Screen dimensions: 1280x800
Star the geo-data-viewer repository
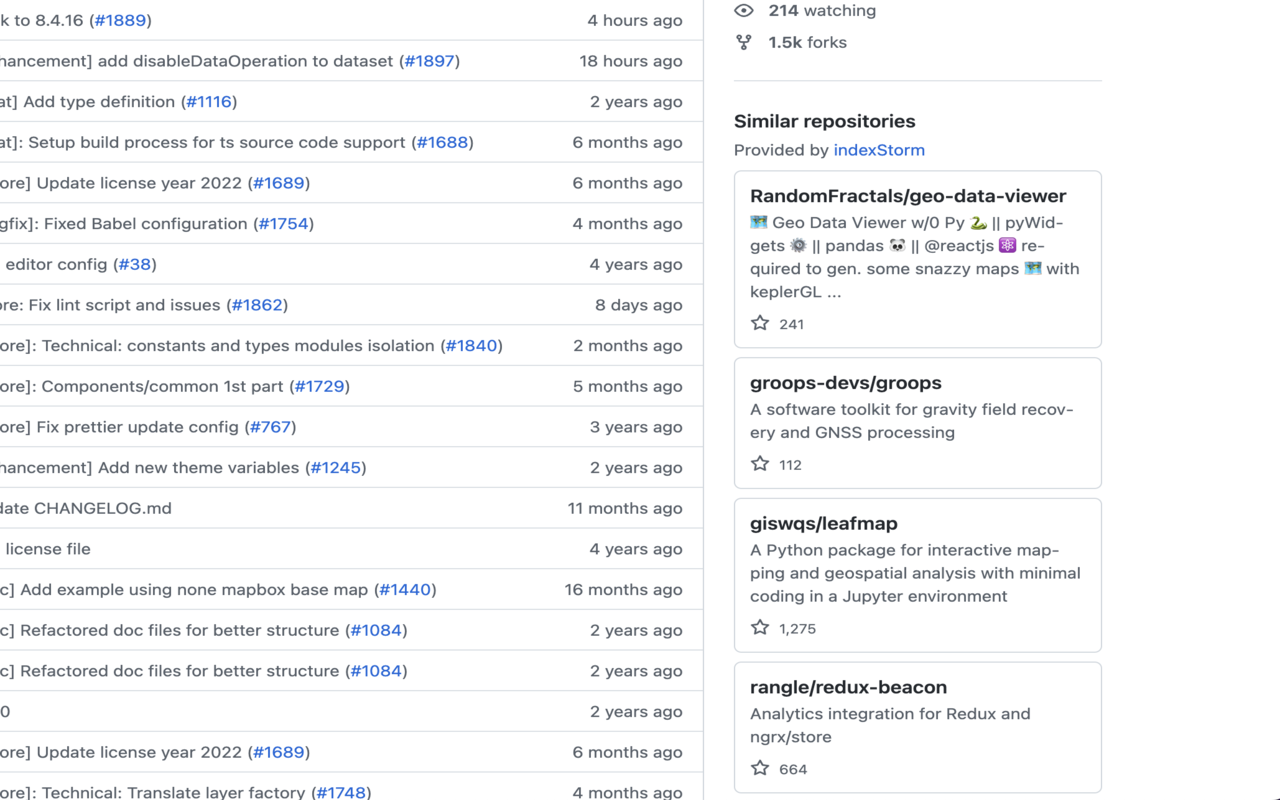point(760,323)
